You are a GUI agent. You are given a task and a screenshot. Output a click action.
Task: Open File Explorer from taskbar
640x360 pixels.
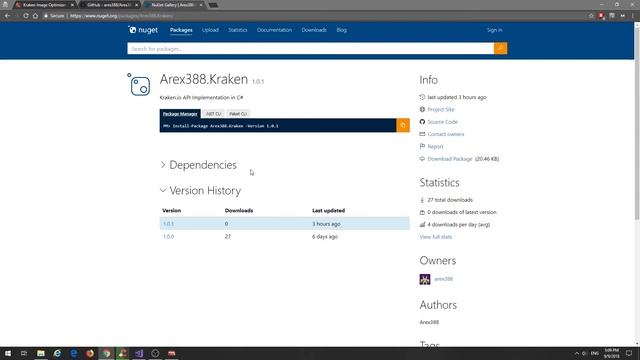[x=41, y=353]
